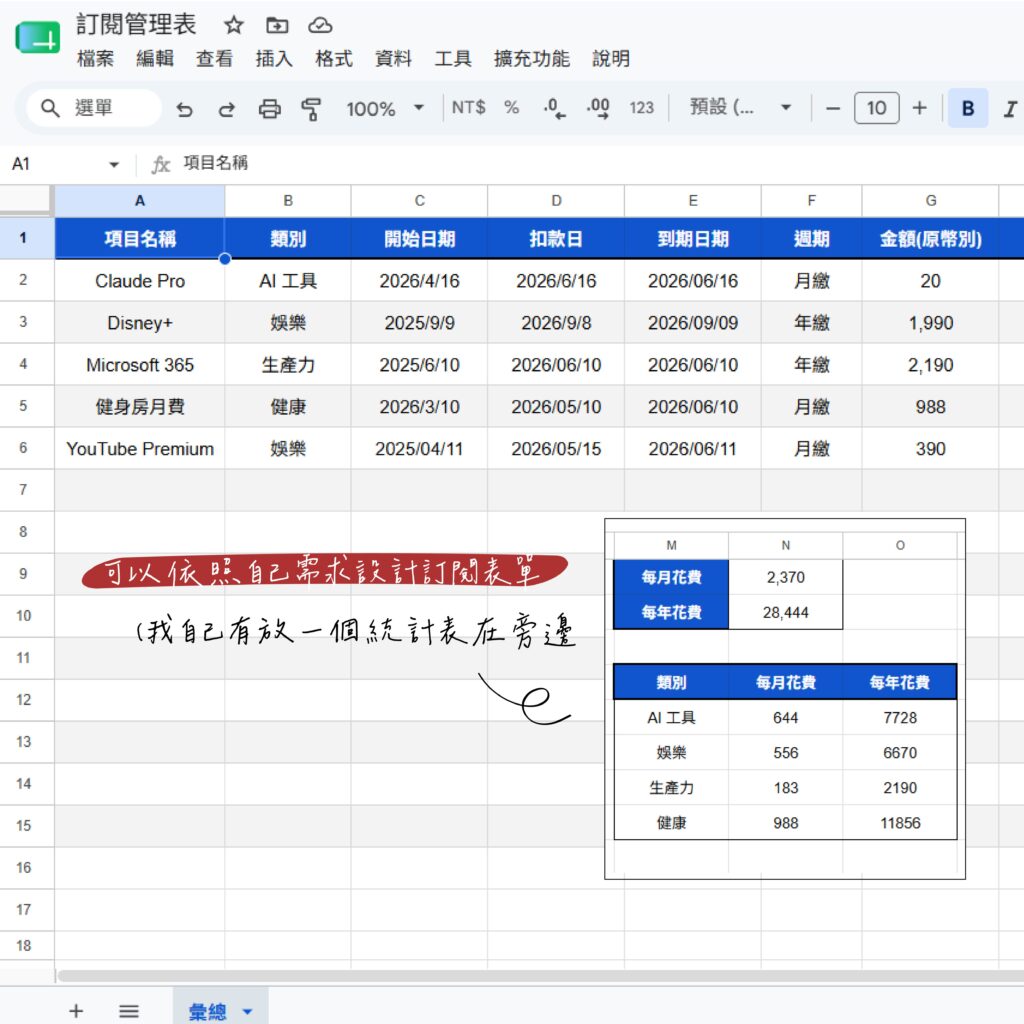
Task: Click the 金額(原幣別) header cell
Action: tap(931, 239)
